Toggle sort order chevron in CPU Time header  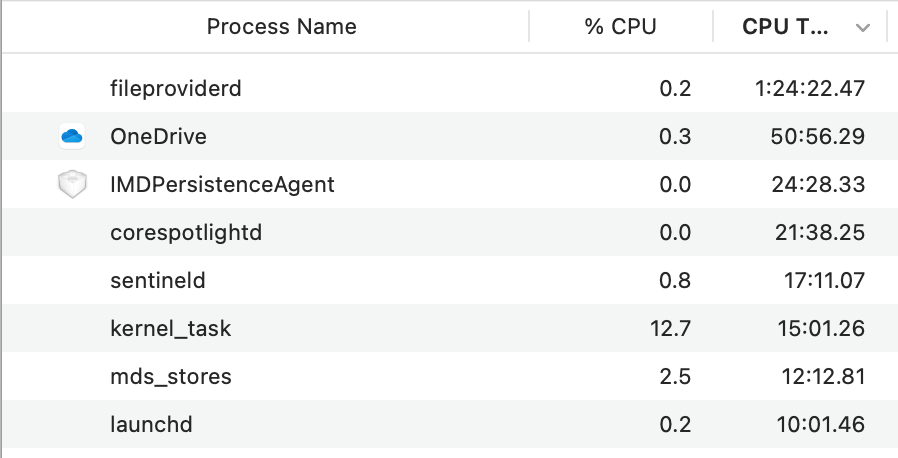click(x=862, y=27)
